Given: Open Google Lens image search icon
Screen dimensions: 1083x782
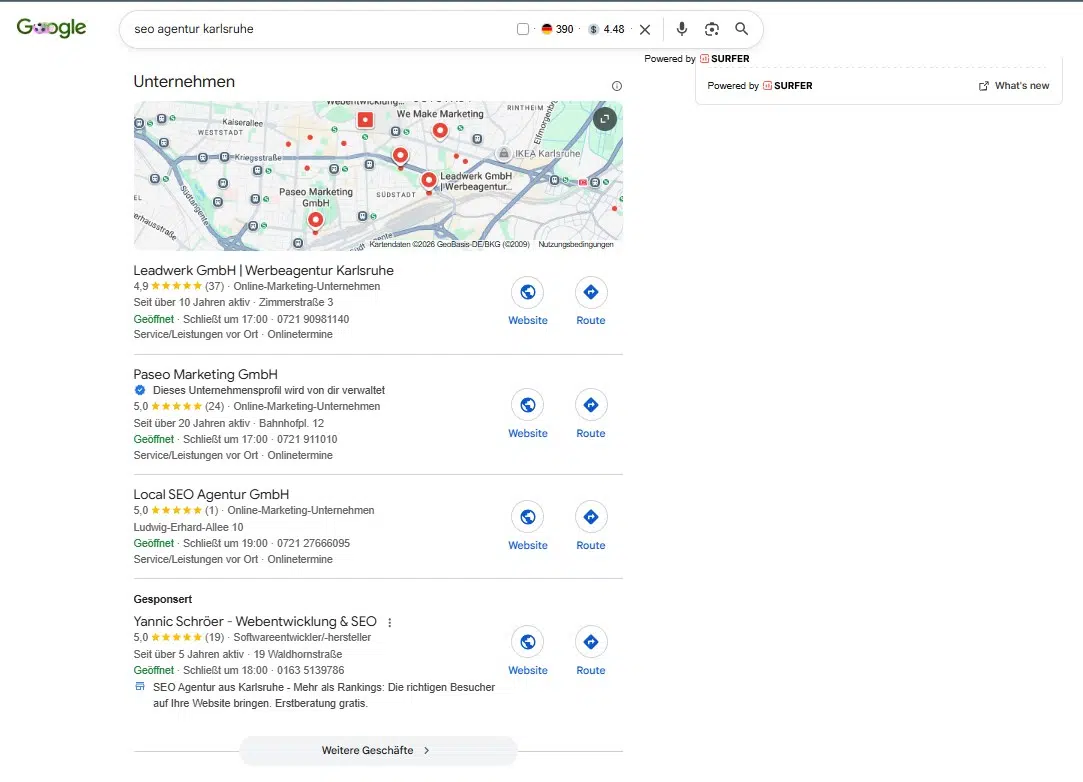Looking at the screenshot, I should [x=711, y=29].
